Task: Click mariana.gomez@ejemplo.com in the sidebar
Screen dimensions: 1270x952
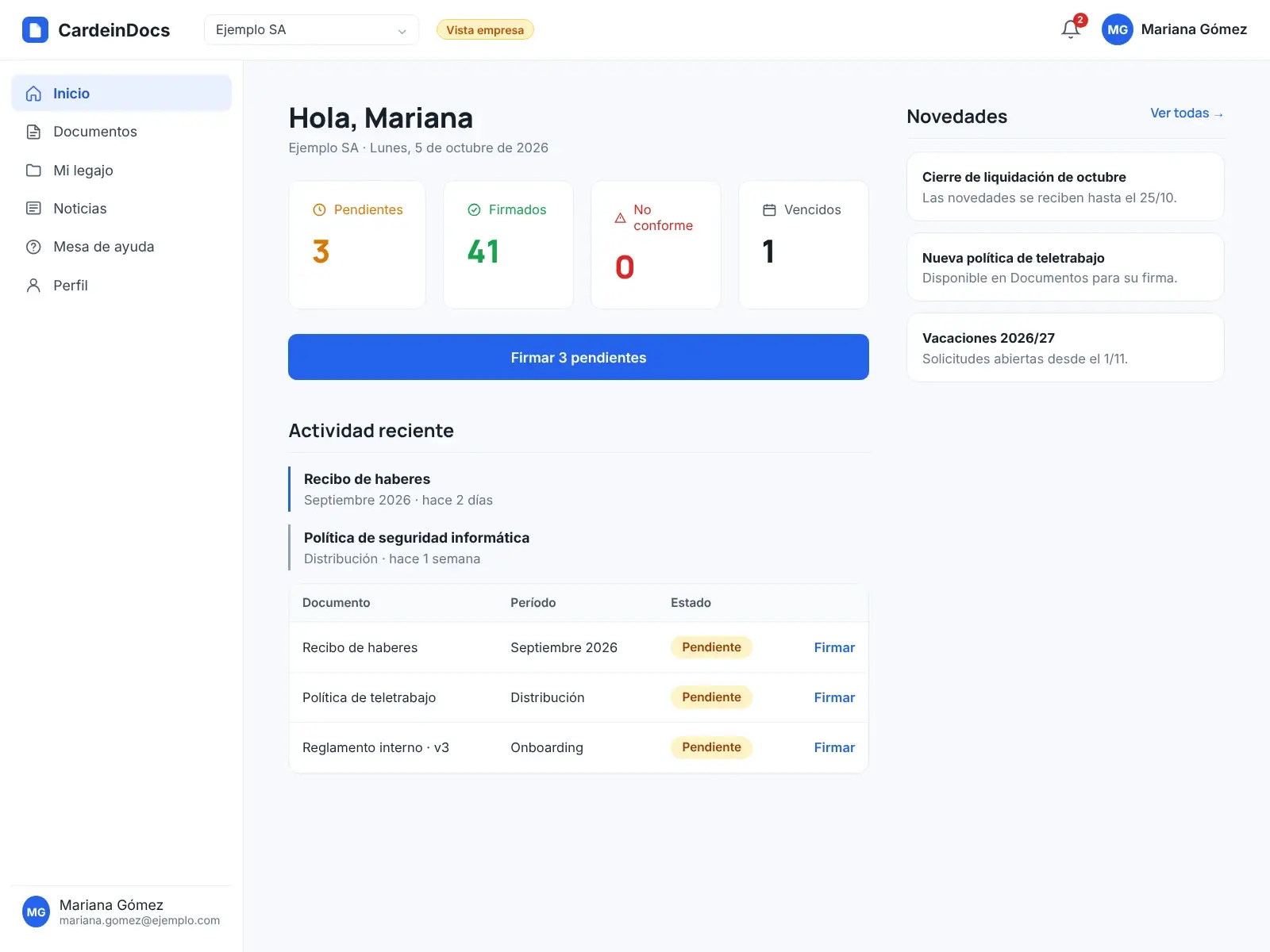Action: (140, 921)
